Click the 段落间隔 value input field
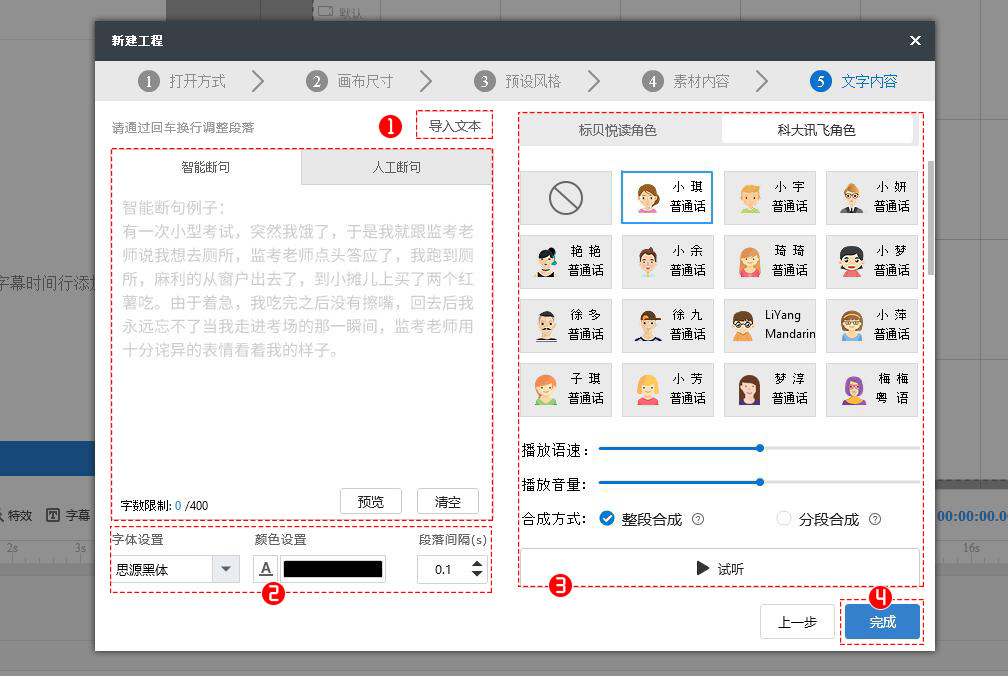Image resolution: width=1008 pixels, height=676 pixels. pos(445,567)
